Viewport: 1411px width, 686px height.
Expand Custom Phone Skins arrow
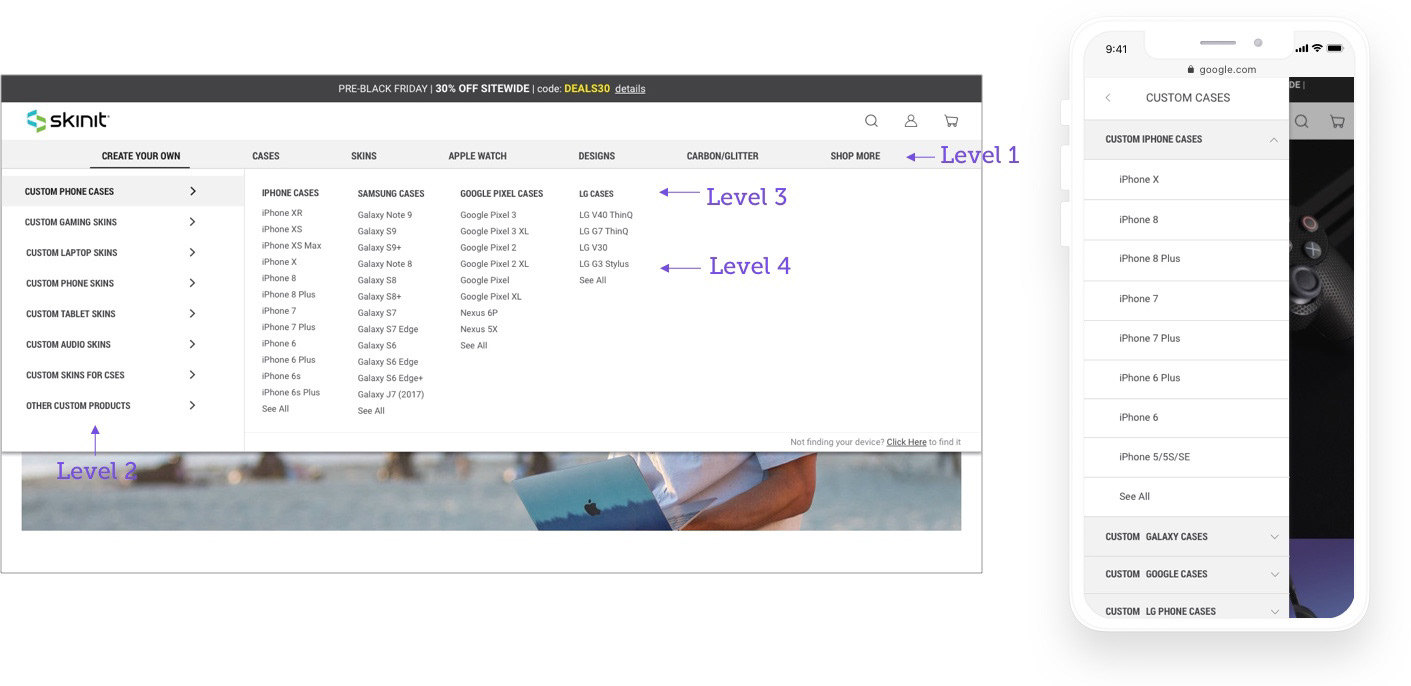pyautogui.click(x=192, y=283)
